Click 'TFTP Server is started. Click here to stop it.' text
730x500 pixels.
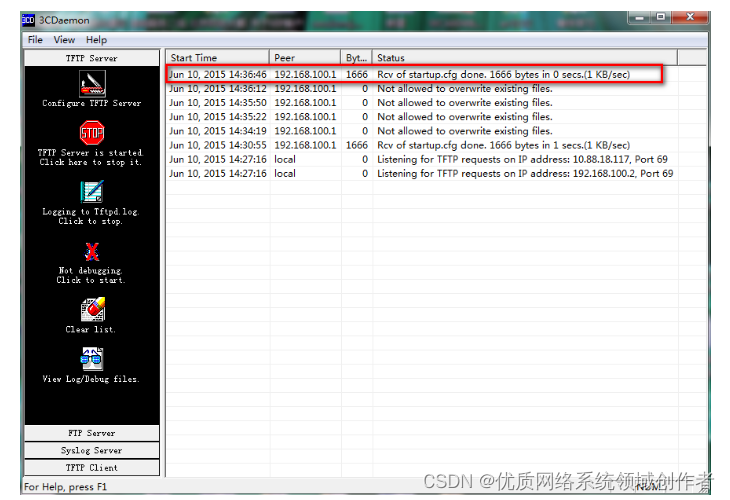[91, 157]
